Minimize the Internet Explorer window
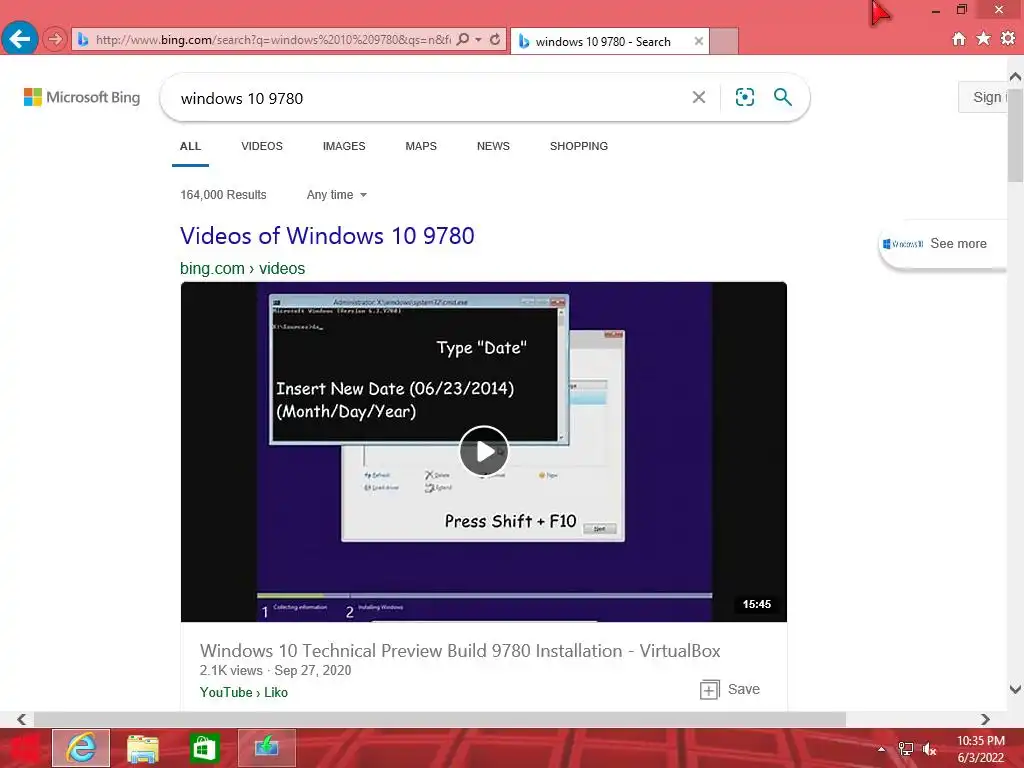 click(x=935, y=10)
